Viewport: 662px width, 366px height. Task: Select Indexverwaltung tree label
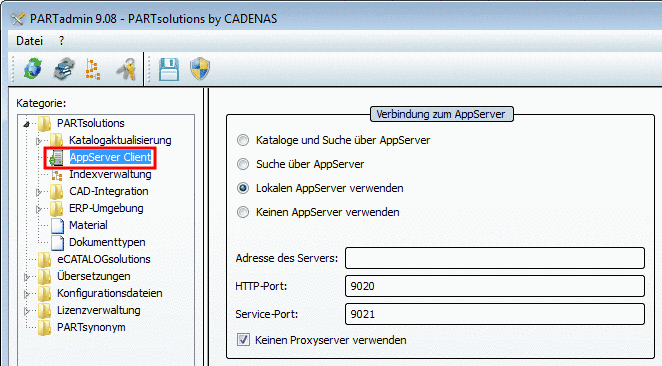point(110,174)
